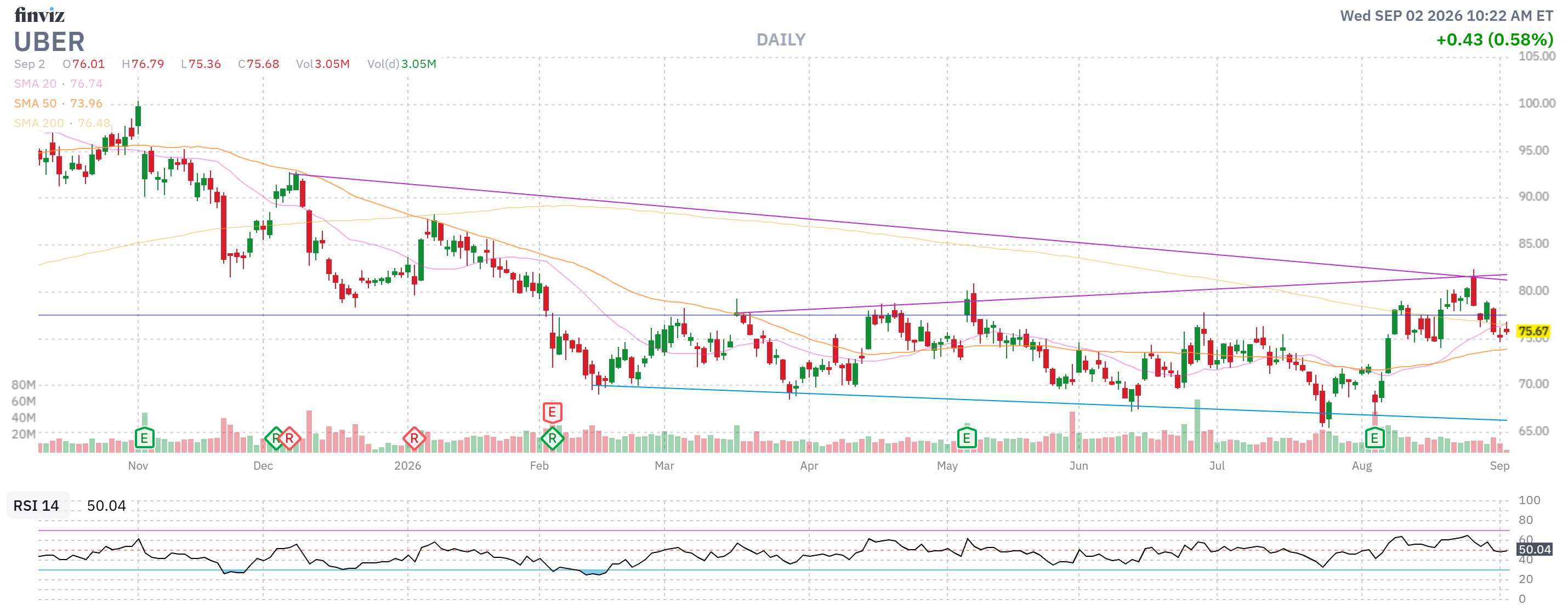Screen dimensions: 1568x616
Task: Click the dark 50.04 RSI axis tag
Action: tap(1534, 549)
